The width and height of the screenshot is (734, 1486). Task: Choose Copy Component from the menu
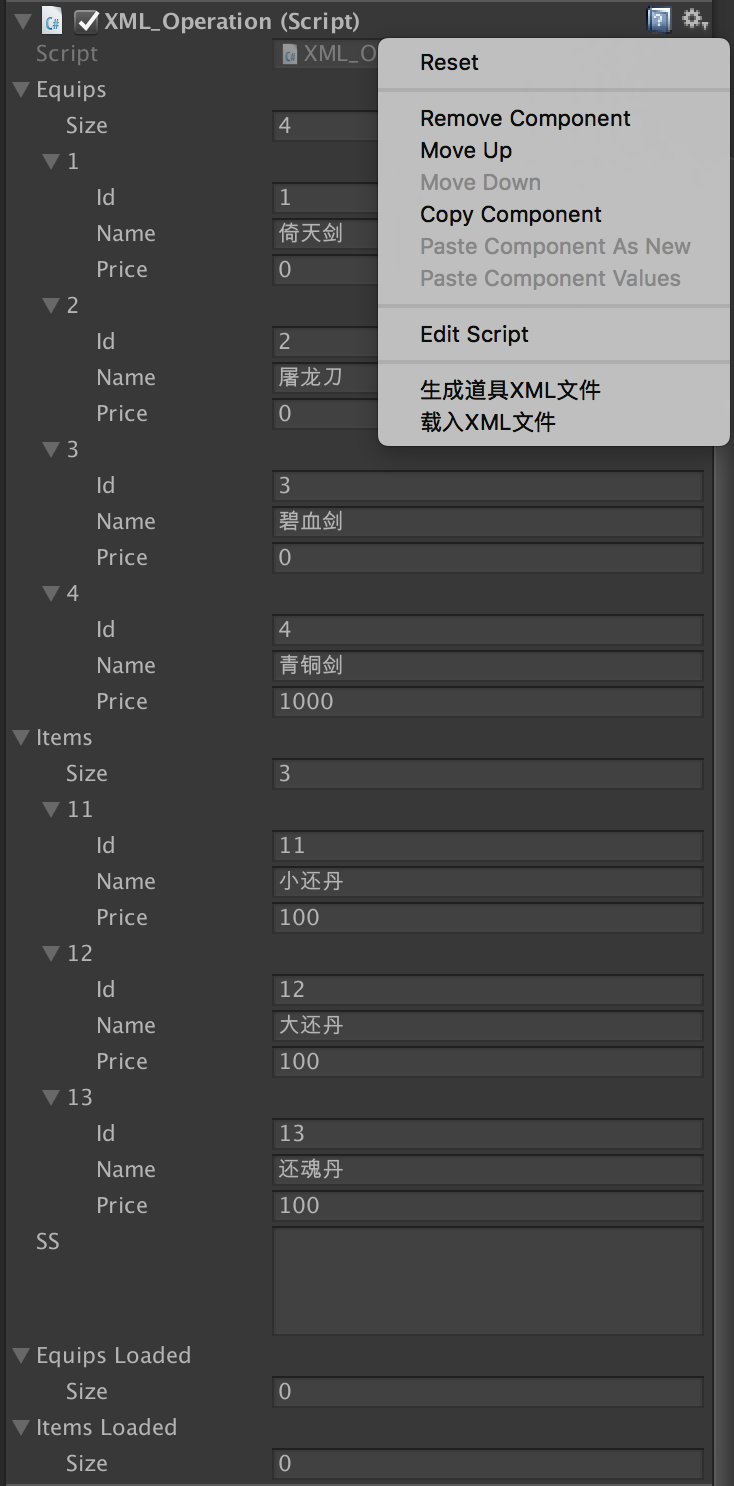(511, 214)
